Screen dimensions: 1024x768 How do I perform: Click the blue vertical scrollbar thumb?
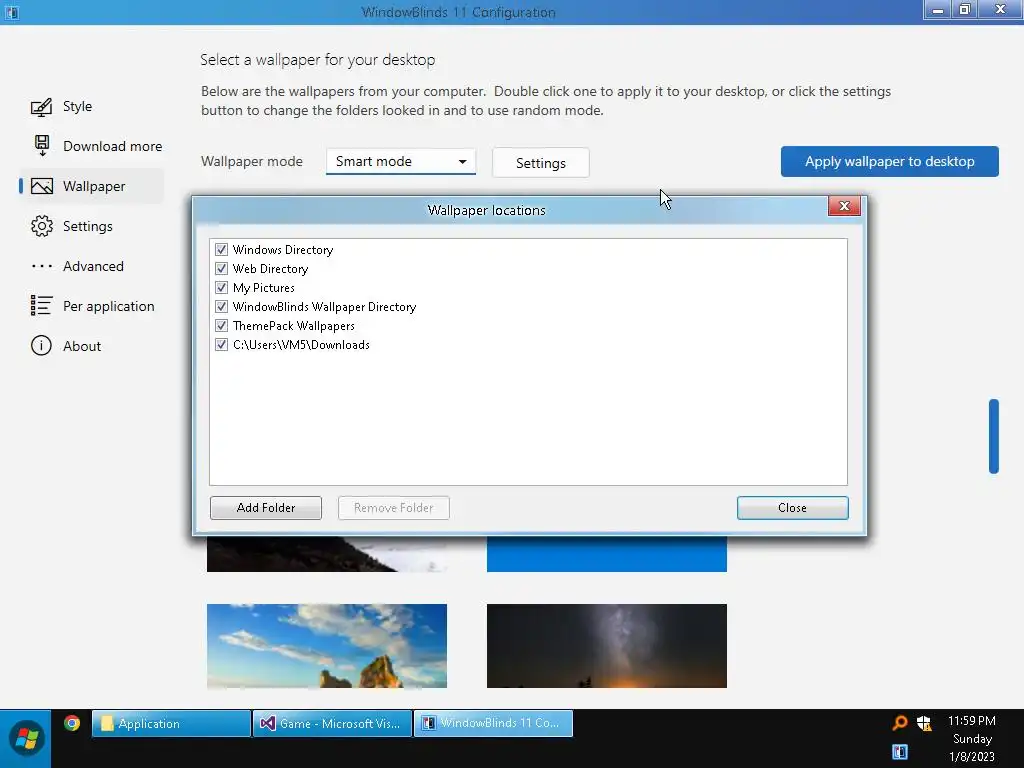pyautogui.click(x=993, y=436)
